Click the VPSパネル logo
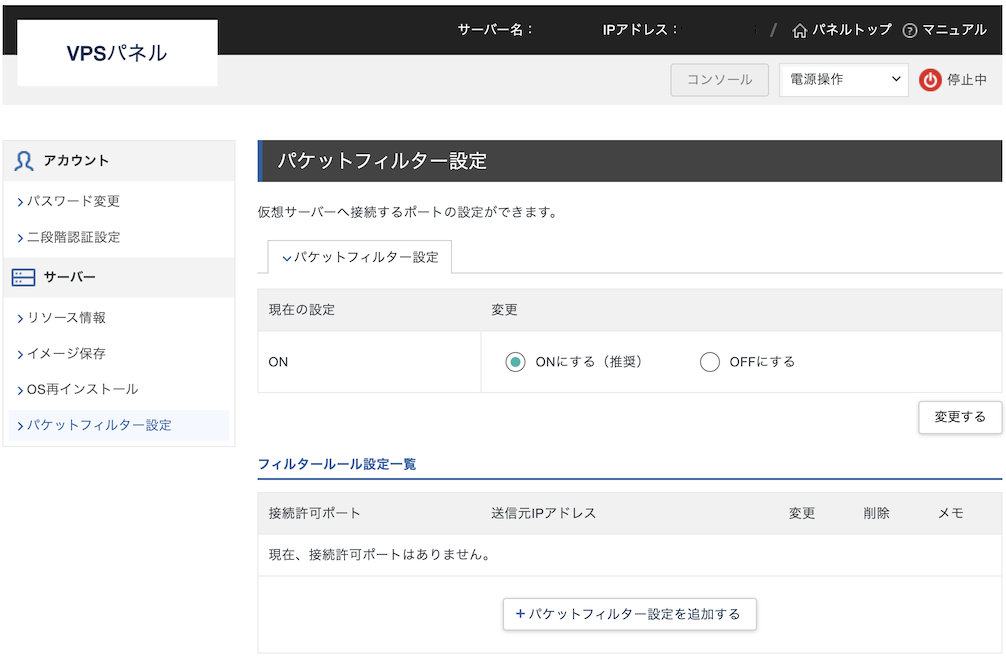The width and height of the screenshot is (1006, 659). coord(117,53)
